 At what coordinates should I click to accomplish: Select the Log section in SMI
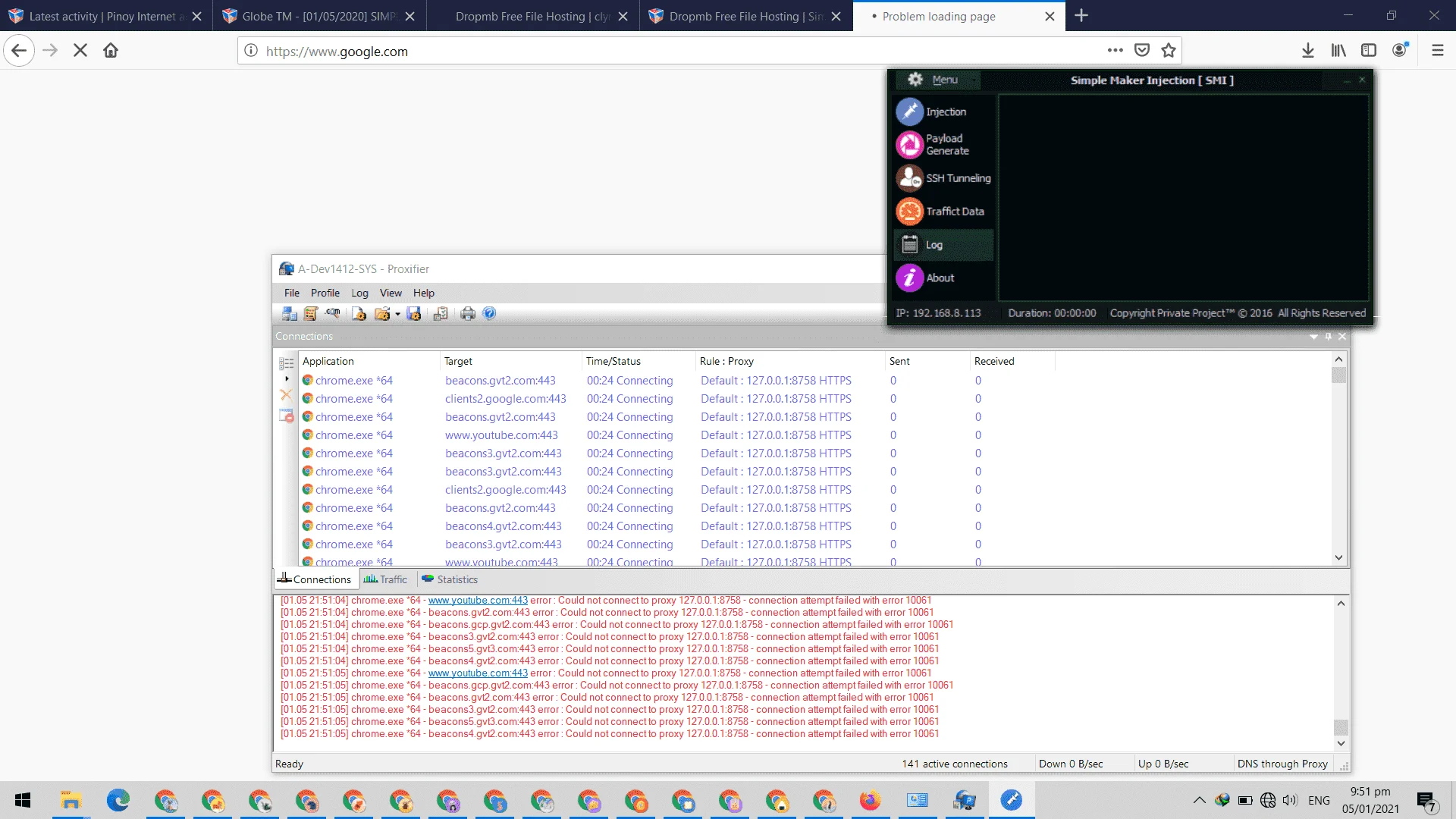point(944,245)
